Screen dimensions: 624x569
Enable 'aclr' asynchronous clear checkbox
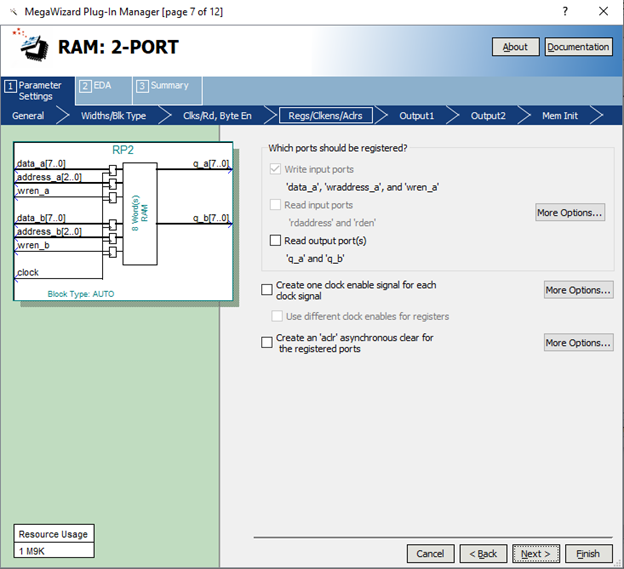(267, 343)
